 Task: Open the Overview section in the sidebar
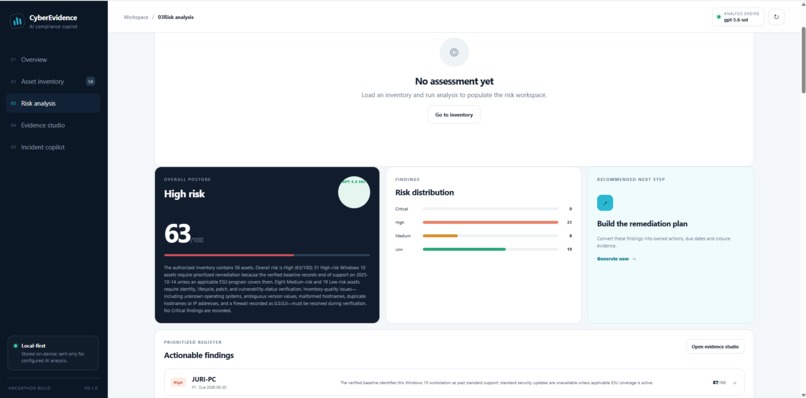pos(53,60)
